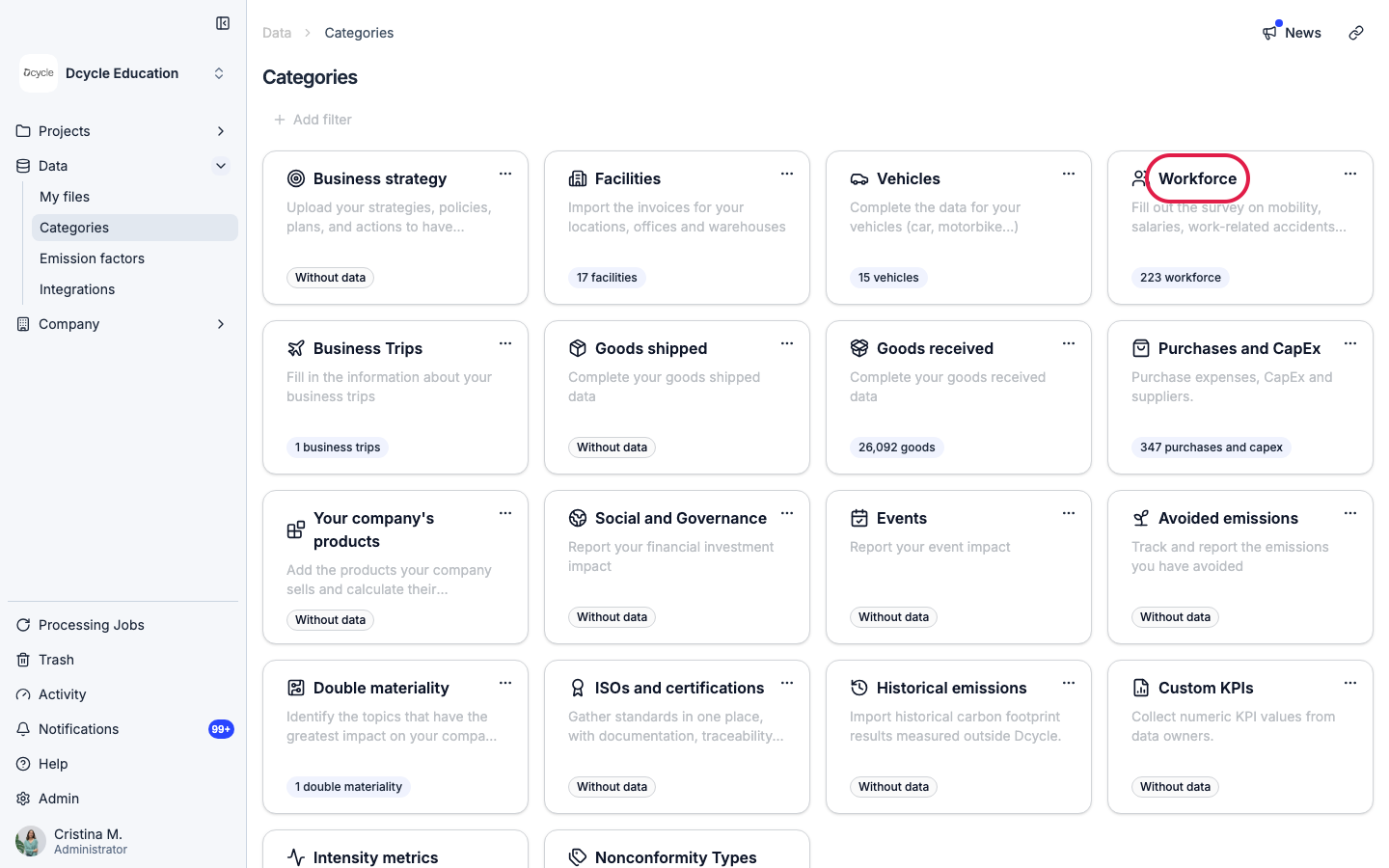Add a filter to Categories
Screen dimensions: 1389x868
313,120
